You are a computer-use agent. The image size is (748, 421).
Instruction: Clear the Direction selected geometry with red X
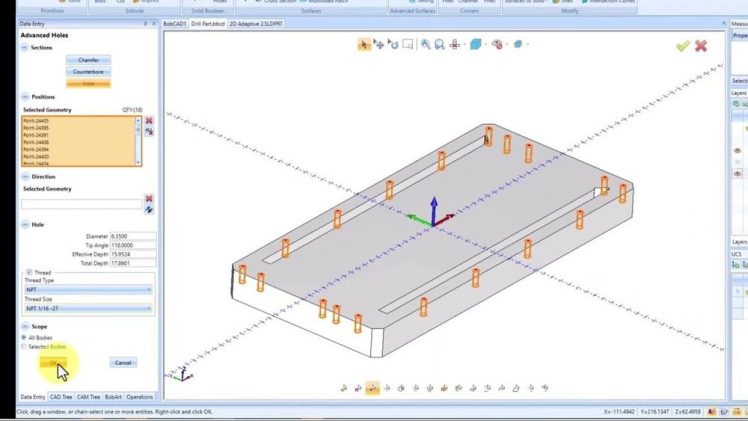click(149, 199)
